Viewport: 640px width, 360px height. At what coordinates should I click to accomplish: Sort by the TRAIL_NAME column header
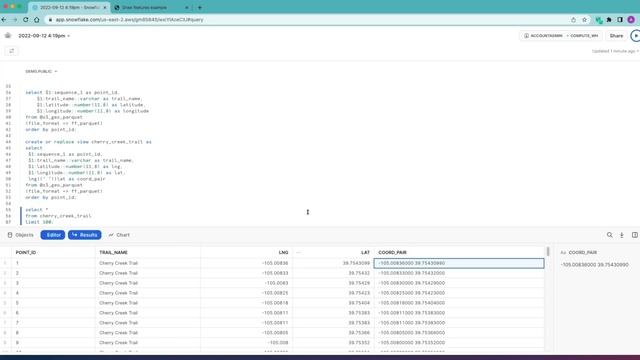coord(113,252)
